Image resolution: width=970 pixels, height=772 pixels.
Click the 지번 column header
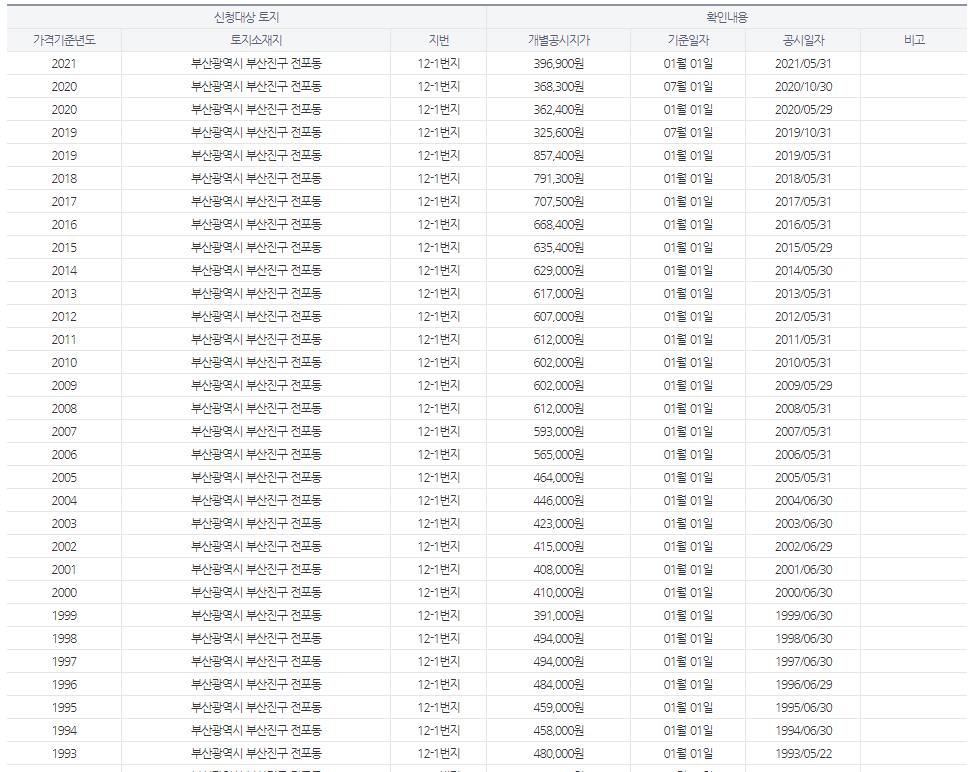tap(439, 40)
